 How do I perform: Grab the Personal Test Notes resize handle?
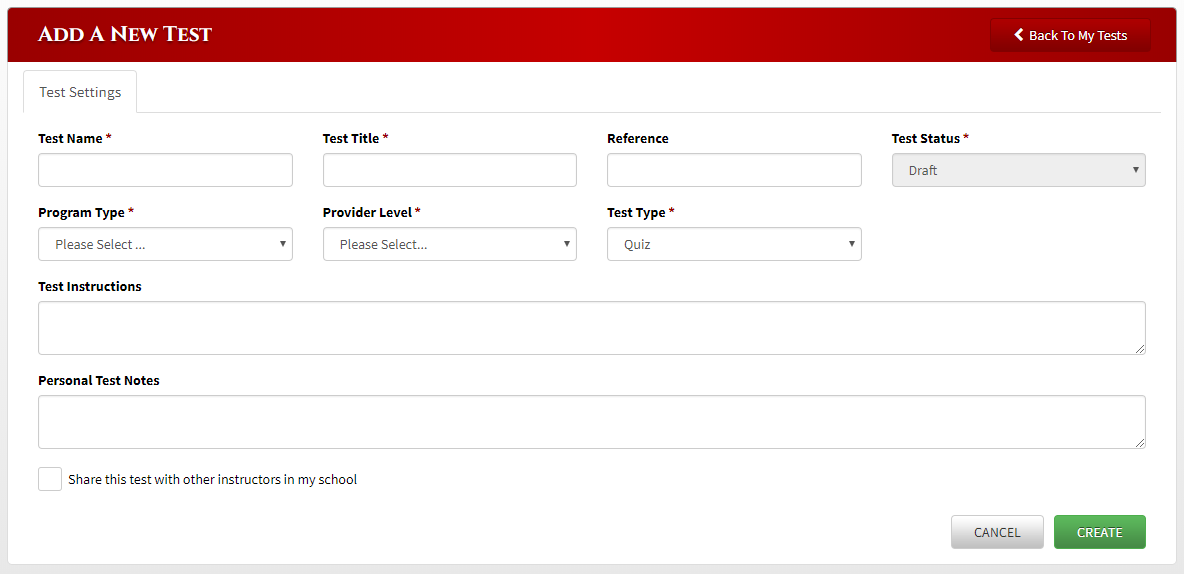[x=1139, y=442]
